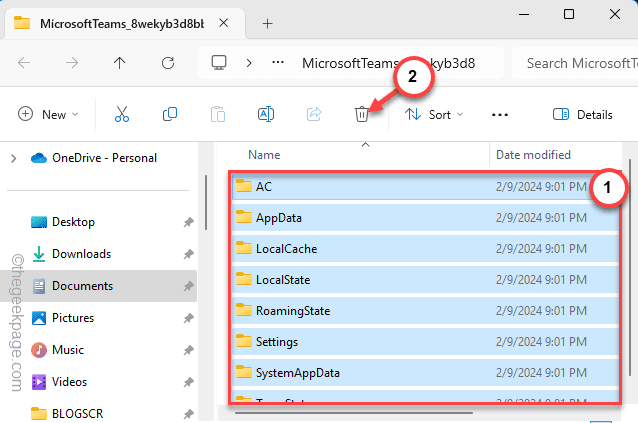
Task: Open the Sort dropdown menu
Action: pyautogui.click(x=434, y=115)
